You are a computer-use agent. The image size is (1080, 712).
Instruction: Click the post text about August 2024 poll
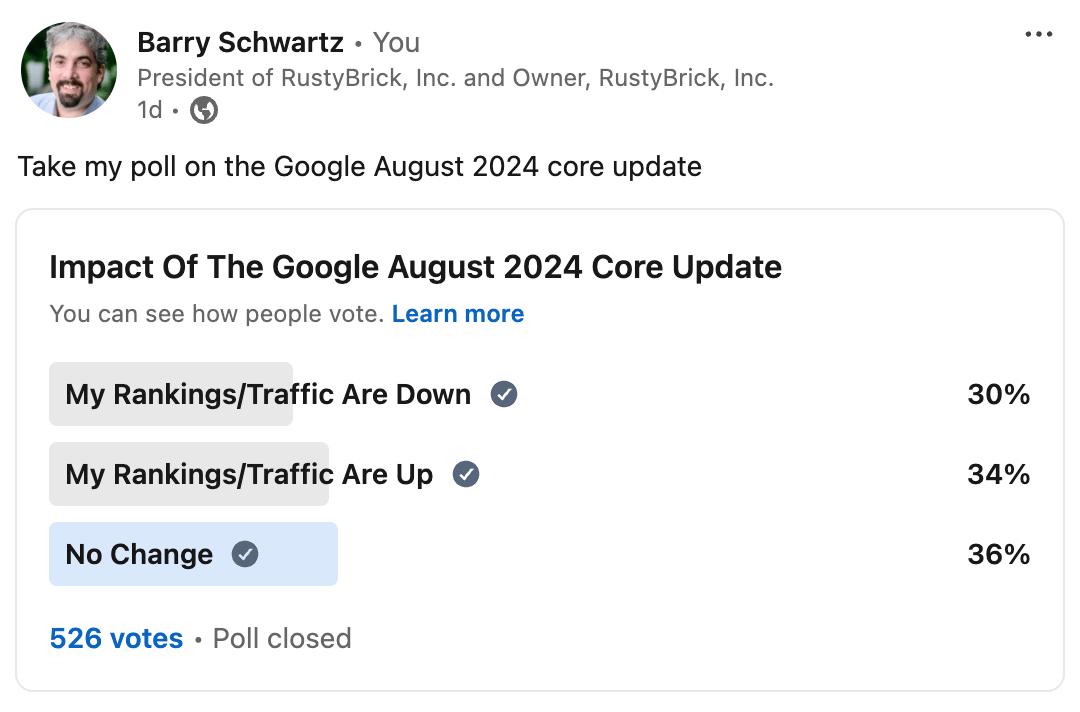359,166
